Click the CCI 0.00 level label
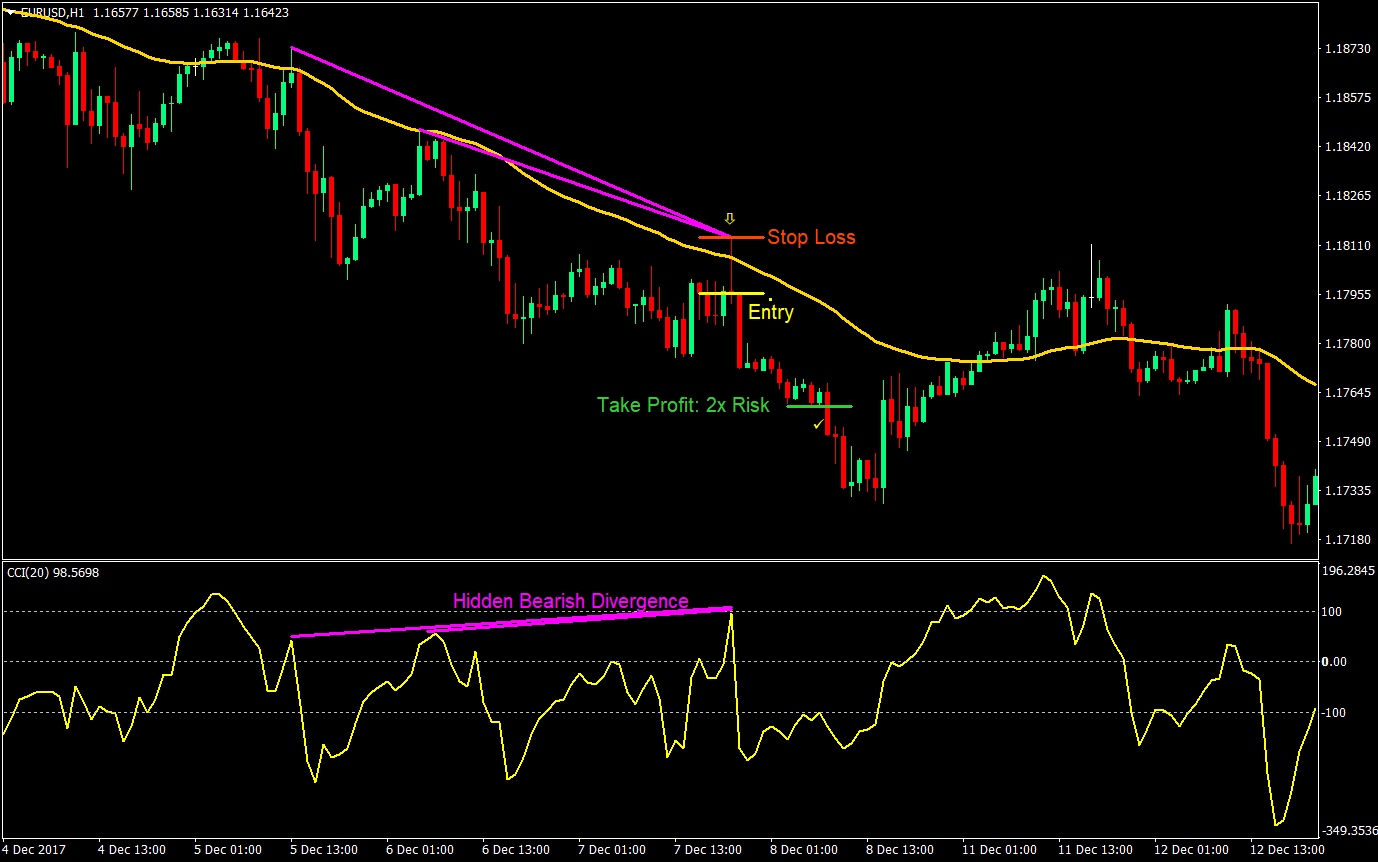This screenshot has width=1378, height=862. point(1335,662)
